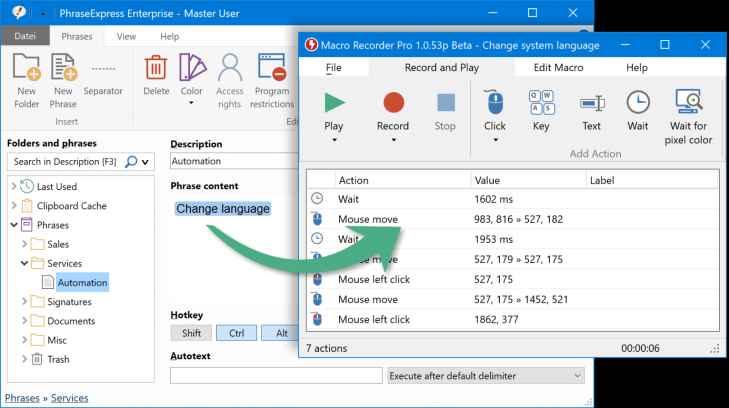This screenshot has height=408, width=729.
Task: Open Execute after default delimiter dropdown
Action: 485,375
